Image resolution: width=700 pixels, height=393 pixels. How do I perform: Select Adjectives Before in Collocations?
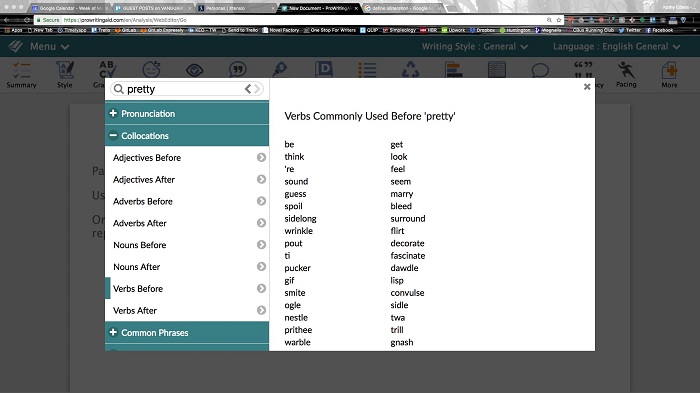[187, 158]
